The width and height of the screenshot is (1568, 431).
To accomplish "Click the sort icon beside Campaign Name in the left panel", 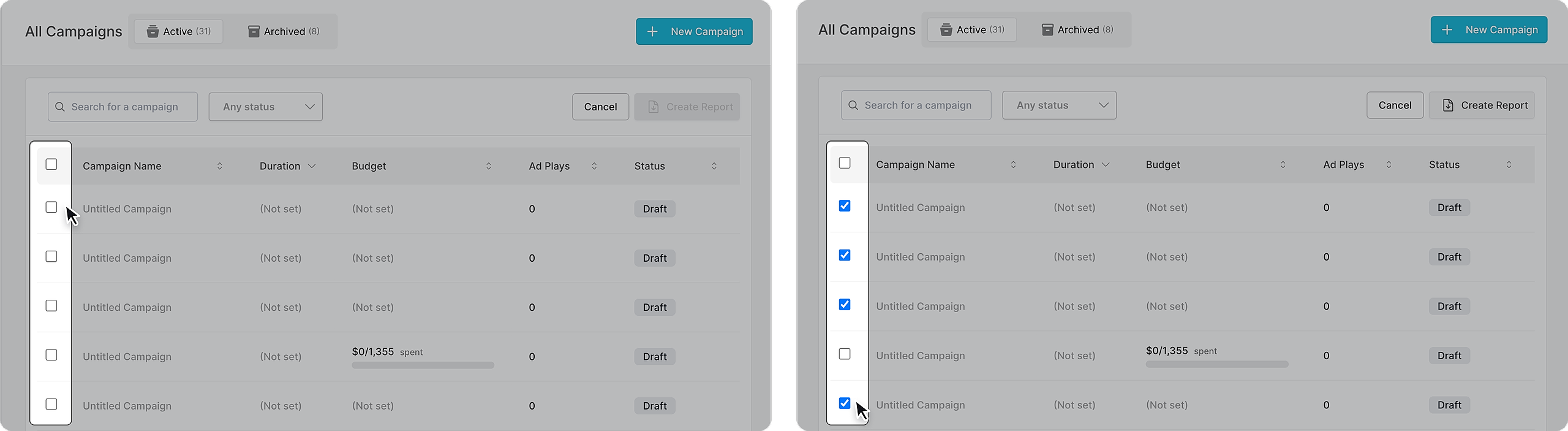I will tap(220, 166).
